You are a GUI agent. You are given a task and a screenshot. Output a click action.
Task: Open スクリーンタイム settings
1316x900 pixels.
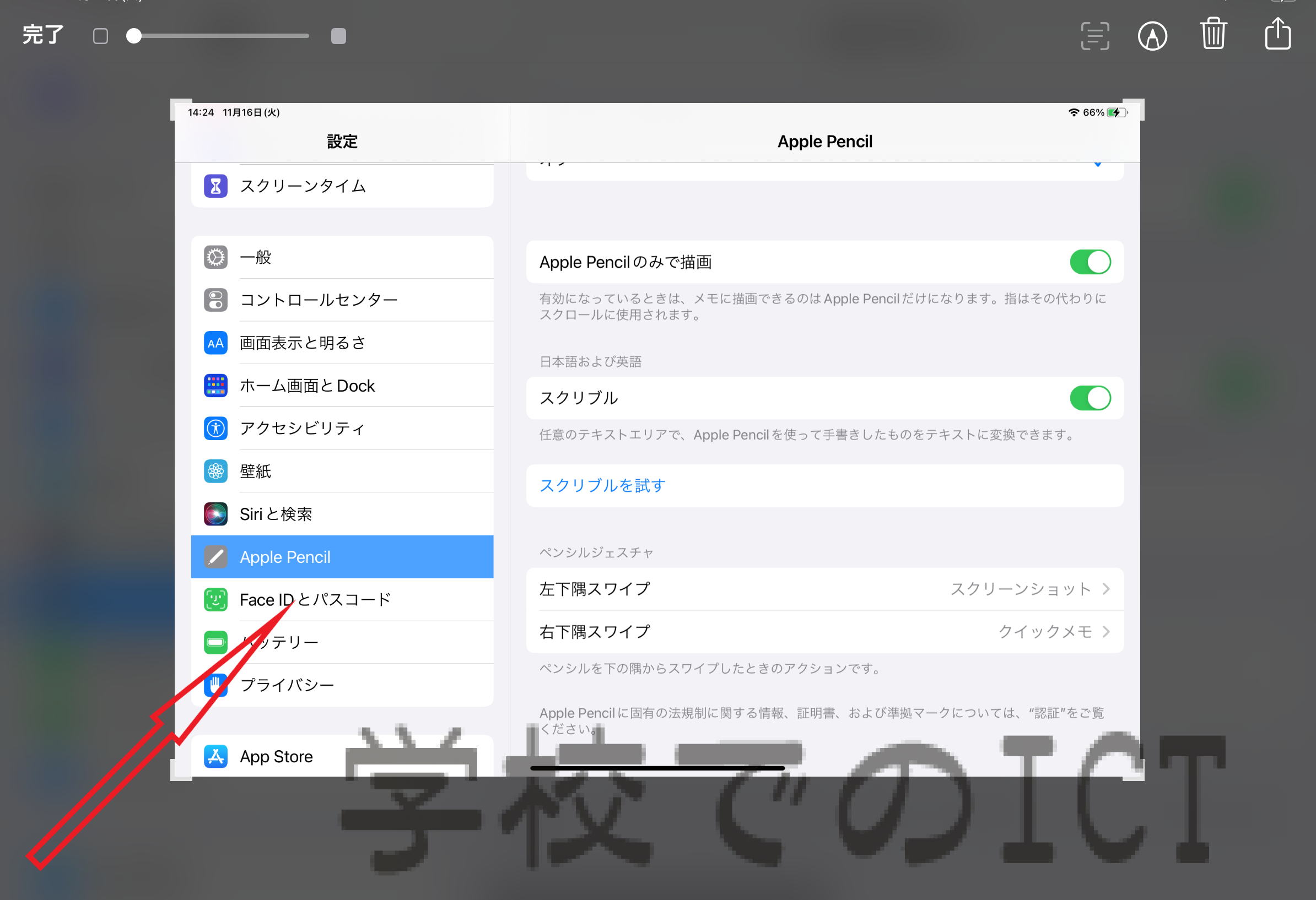(x=342, y=186)
